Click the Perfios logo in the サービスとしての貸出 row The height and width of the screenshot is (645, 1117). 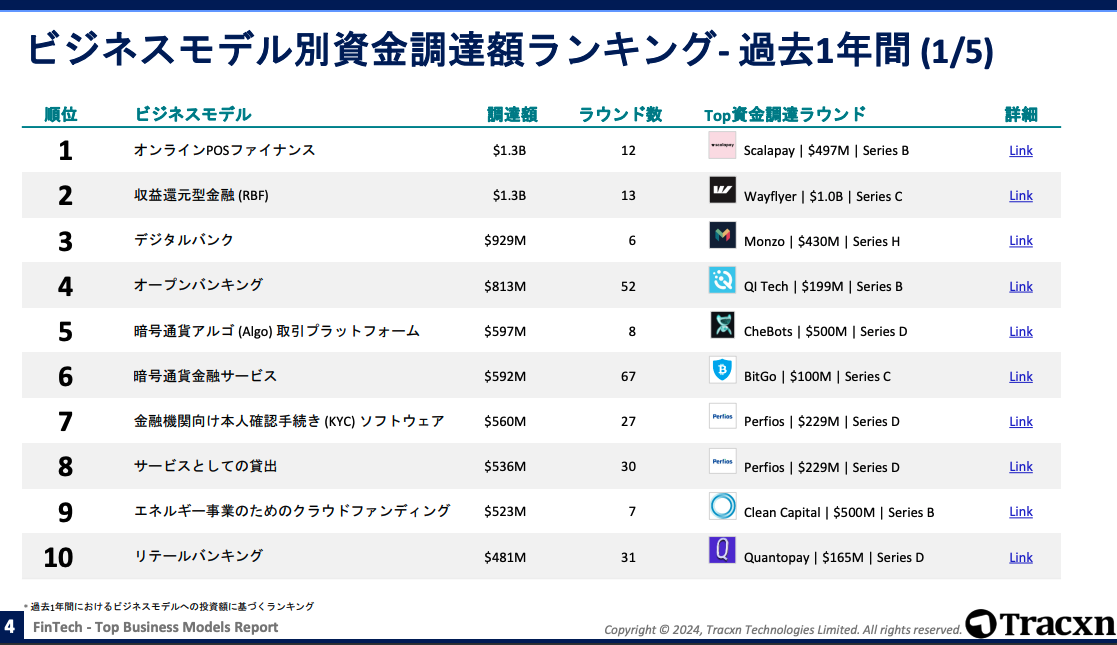pos(722,461)
